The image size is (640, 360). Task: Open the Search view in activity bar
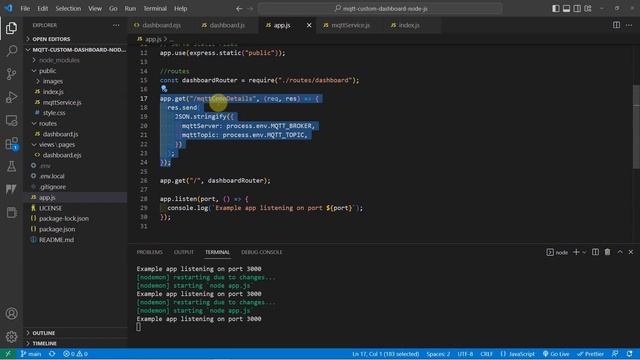tap(11, 51)
